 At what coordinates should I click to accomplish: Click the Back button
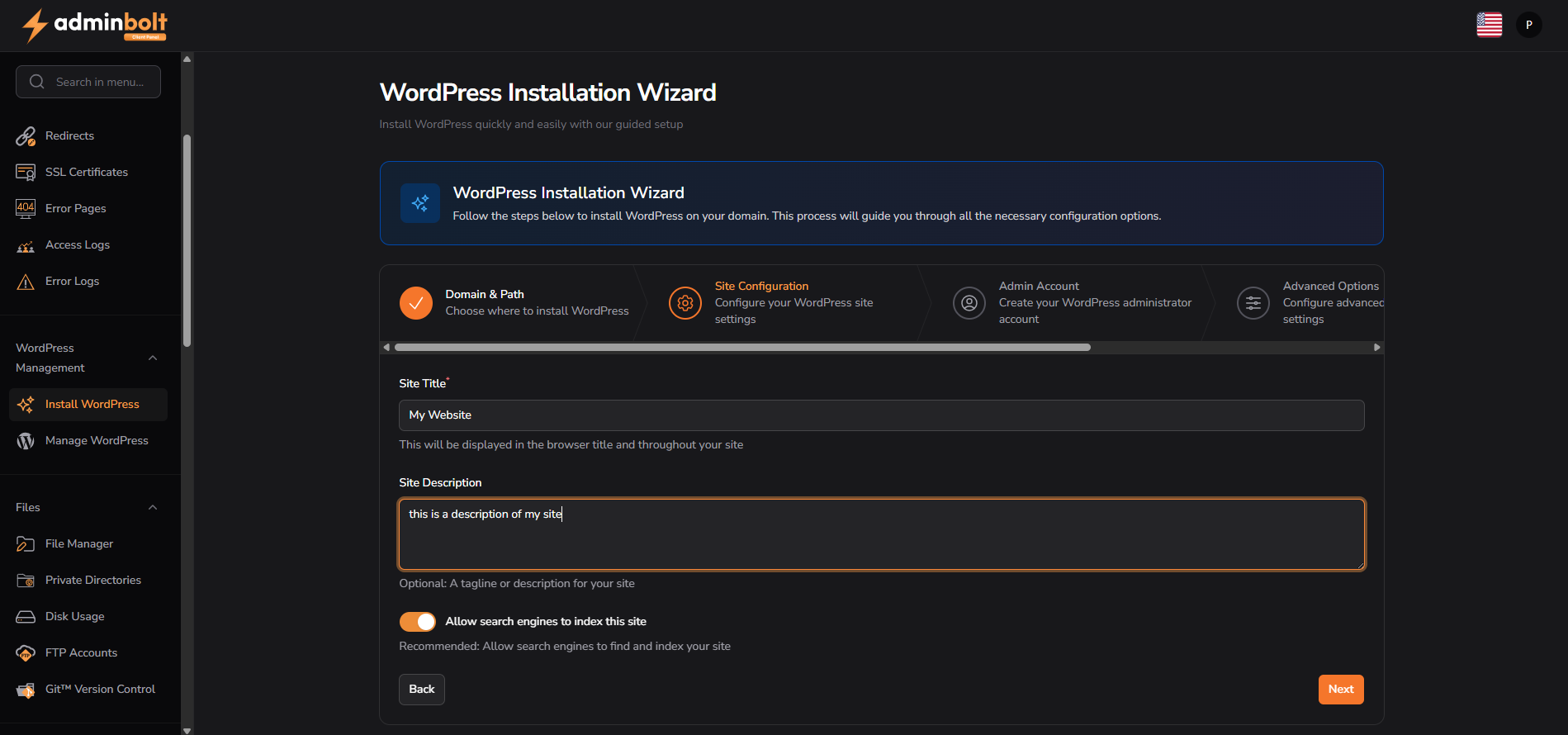click(422, 690)
